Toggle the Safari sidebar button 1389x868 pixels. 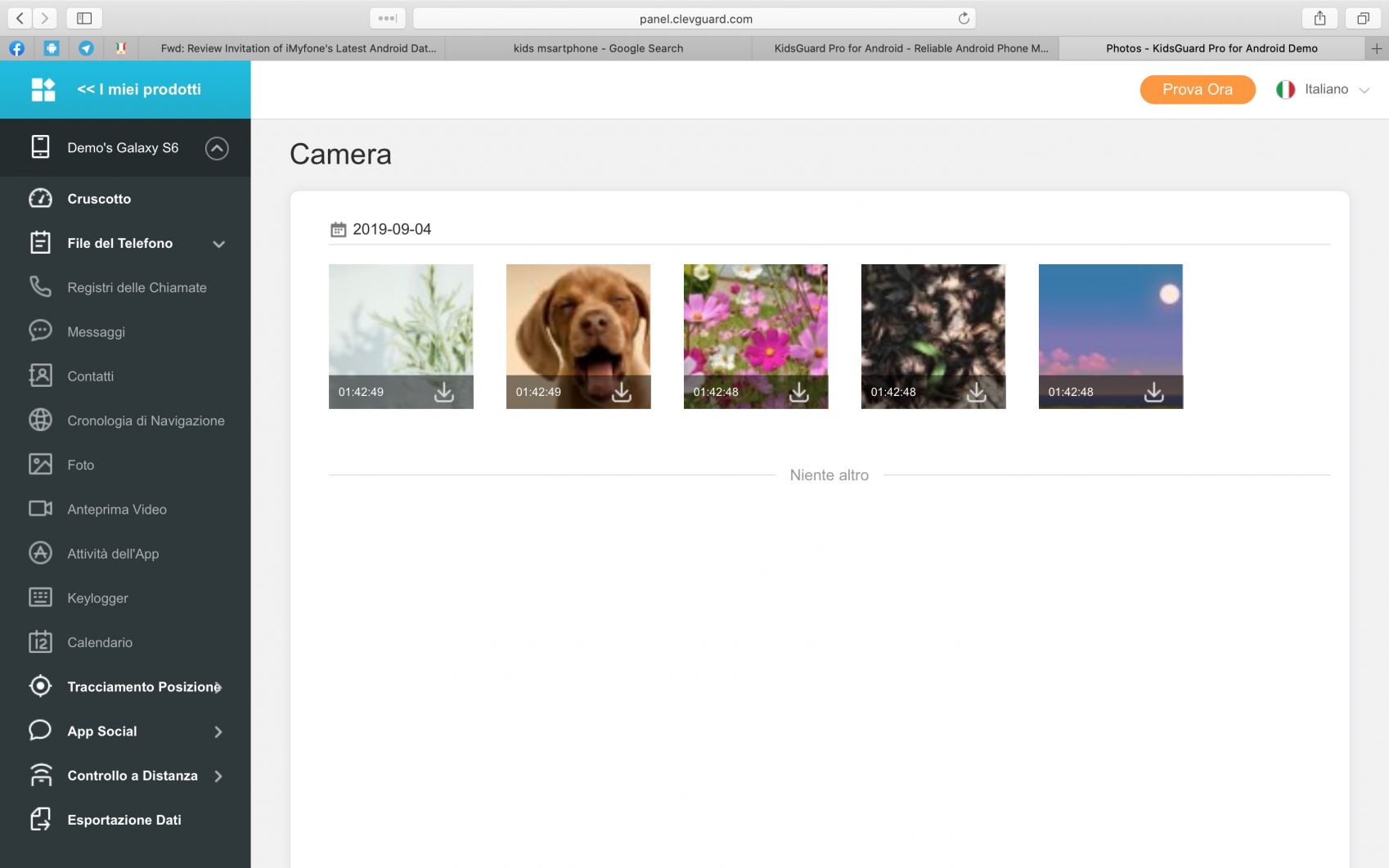click(x=84, y=18)
